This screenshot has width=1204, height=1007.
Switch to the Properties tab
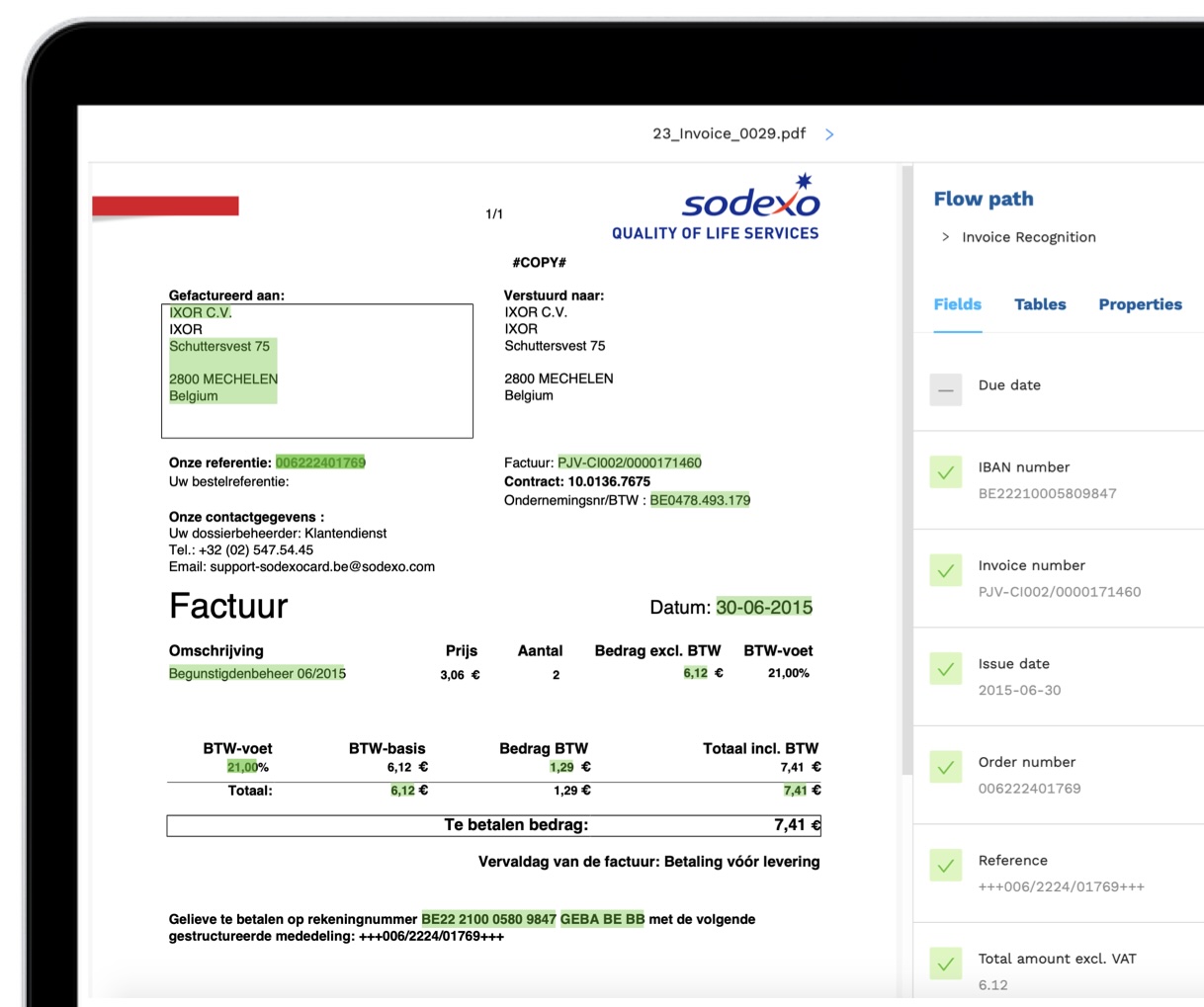(x=1140, y=304)
